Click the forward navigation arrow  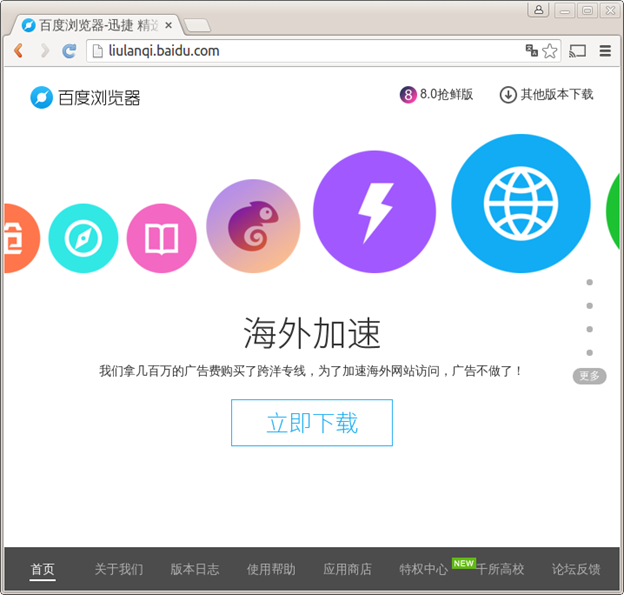coord(45,51)
